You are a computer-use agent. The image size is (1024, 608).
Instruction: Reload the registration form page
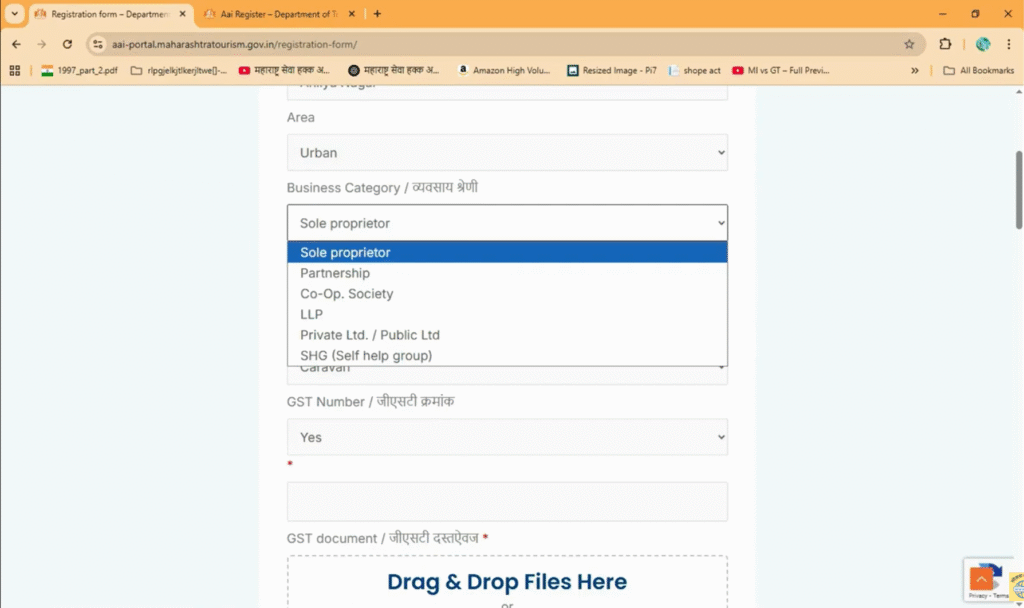coord(67,44)
